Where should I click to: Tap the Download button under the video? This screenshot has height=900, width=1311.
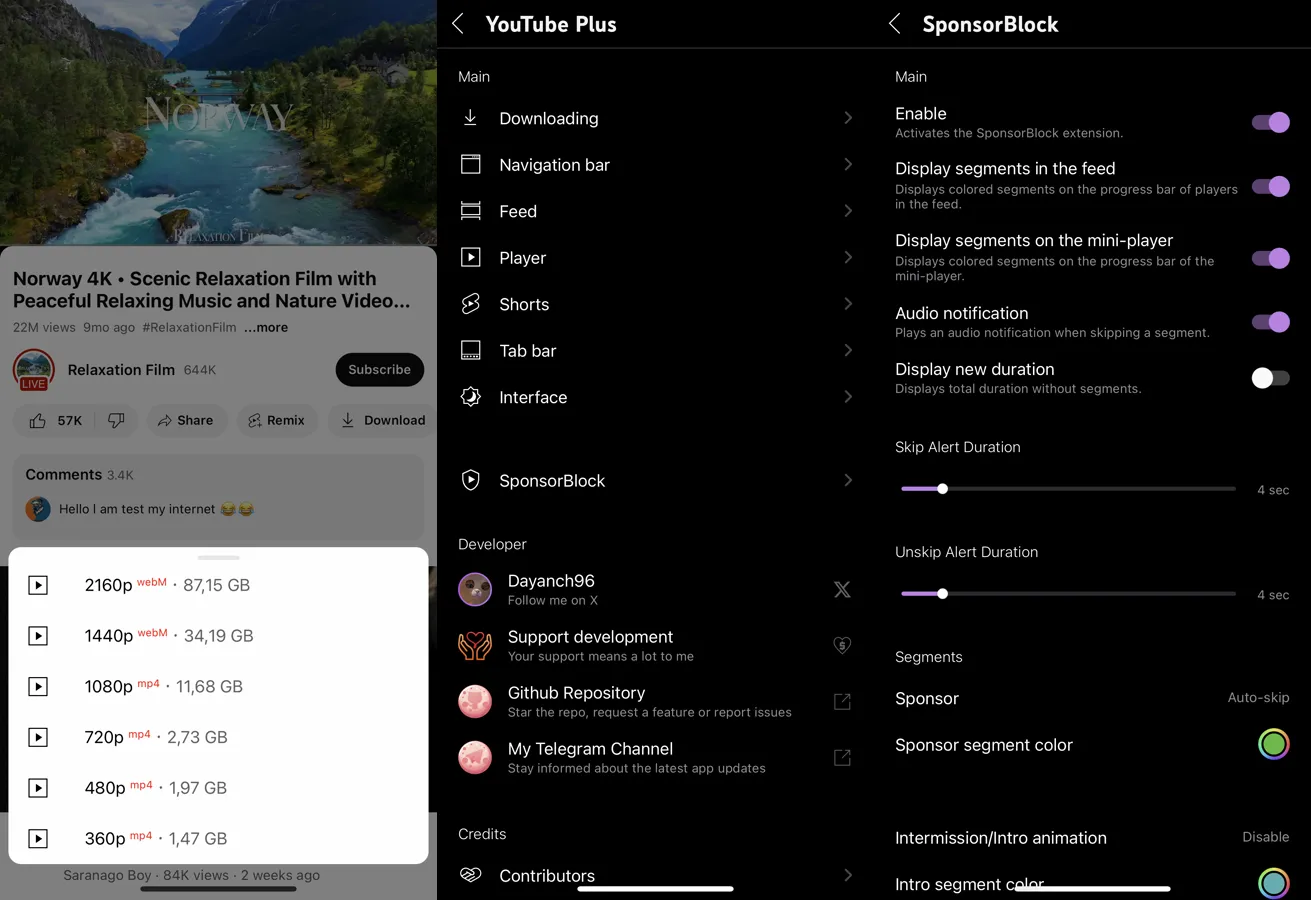pyautogui.click(x=382, y=421)
